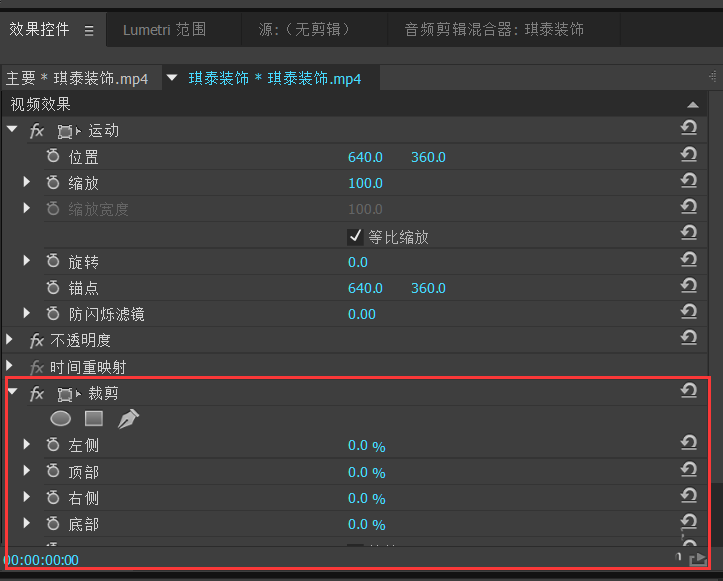Screen dimensions: 723x581
Task: Create an ellipse mask for 裁剪
Action: click(x=60, y=419)
